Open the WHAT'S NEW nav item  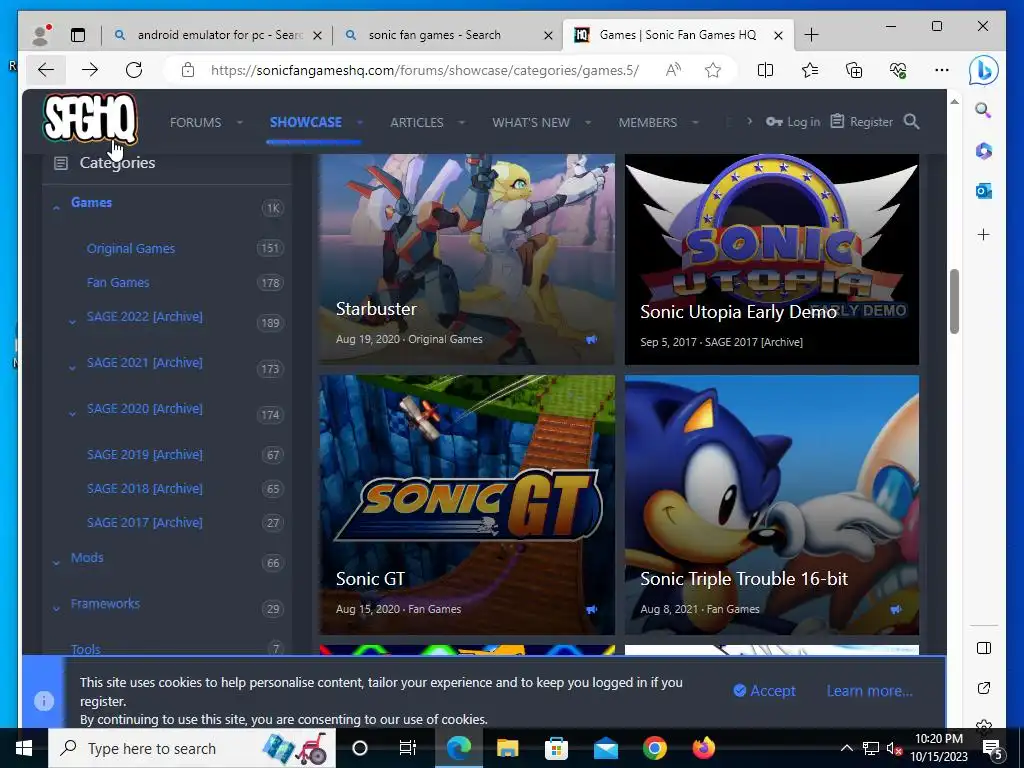coord(531,123)
